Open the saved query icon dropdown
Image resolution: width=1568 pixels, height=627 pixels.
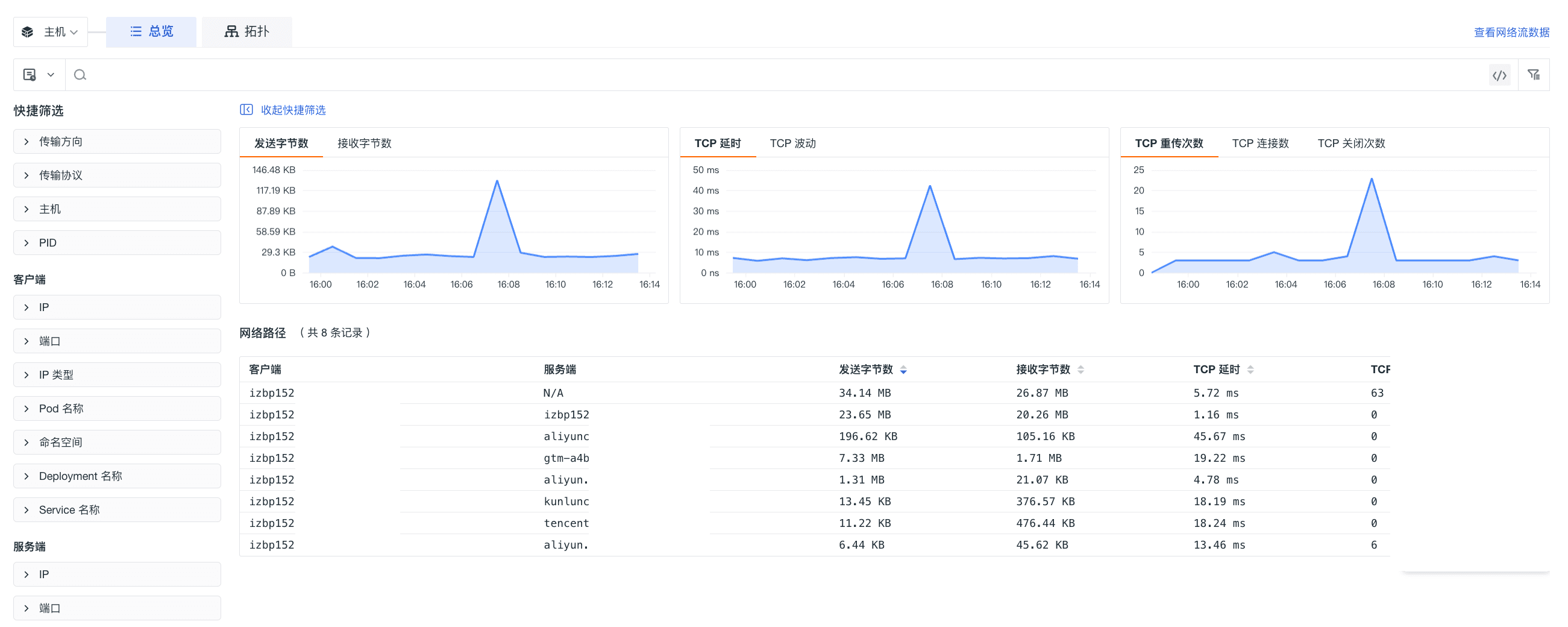pos(39,75)
